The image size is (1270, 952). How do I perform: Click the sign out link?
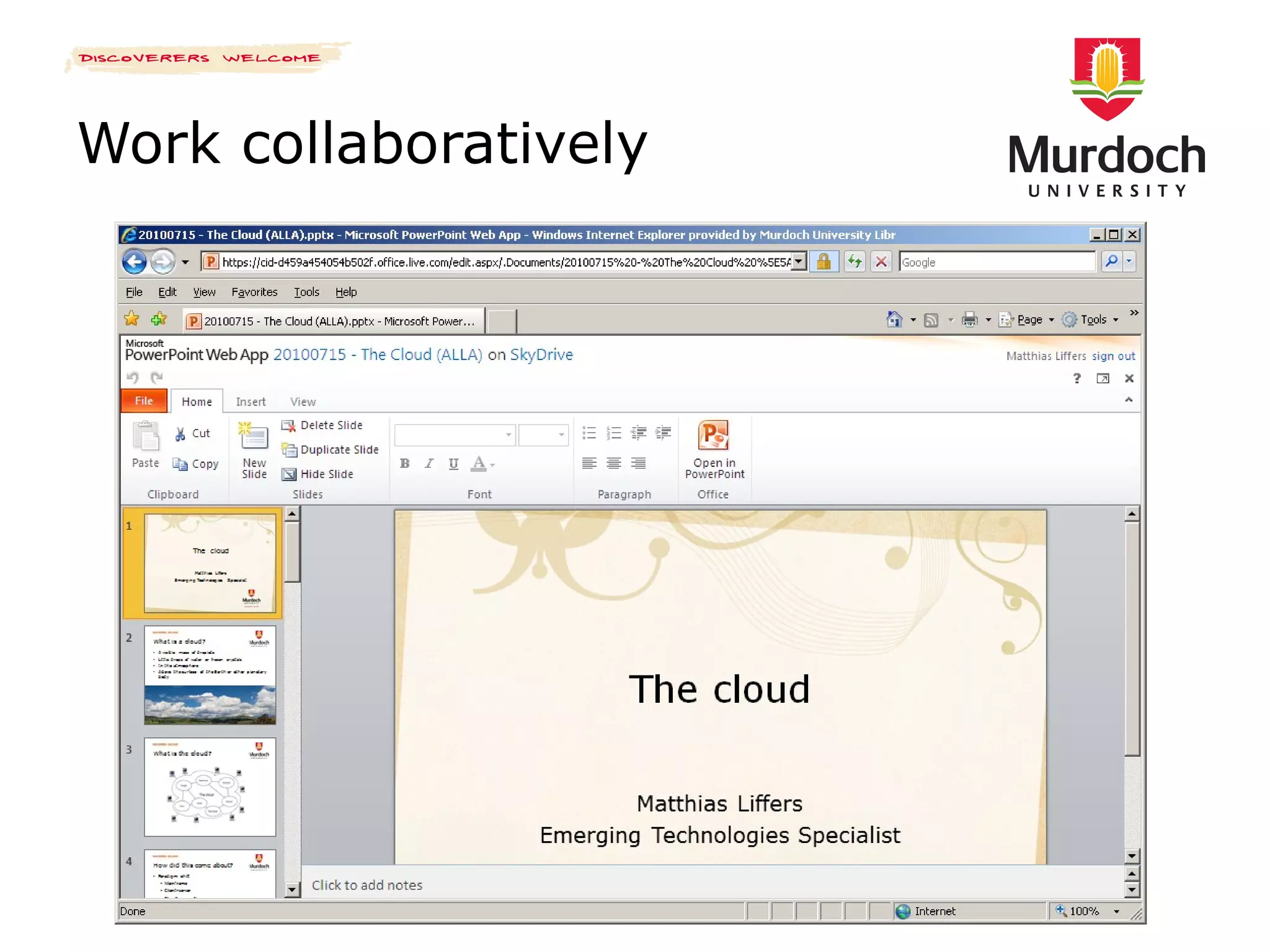(1113, 356)
